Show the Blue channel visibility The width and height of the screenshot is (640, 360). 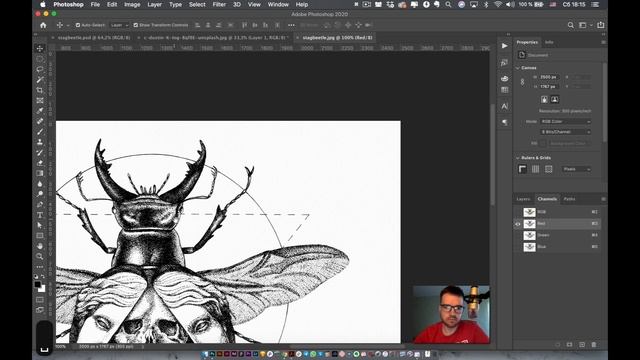pyautogui.click(x=518, y=247)
